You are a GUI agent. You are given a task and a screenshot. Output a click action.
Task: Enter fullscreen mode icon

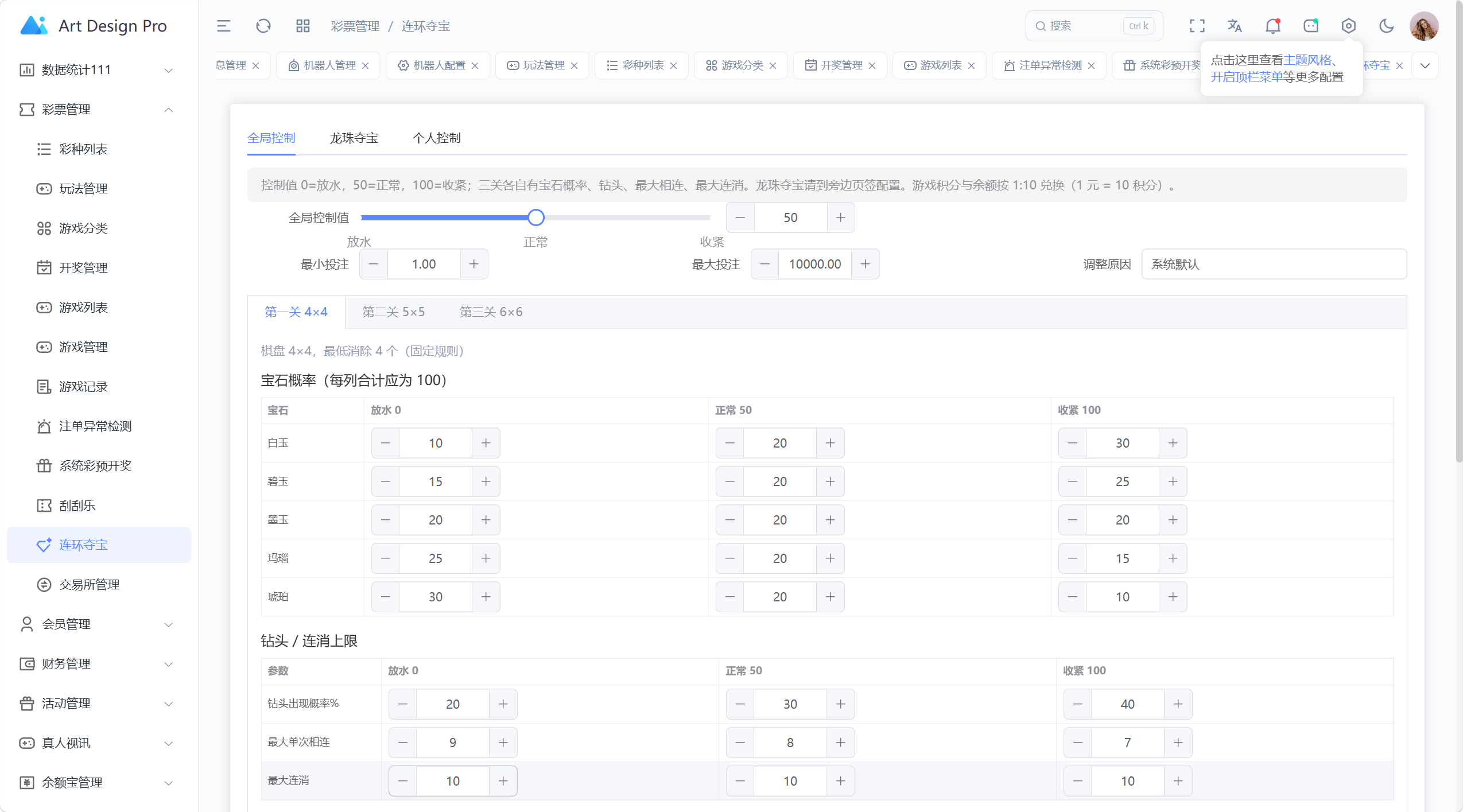tap(1197, 26)
